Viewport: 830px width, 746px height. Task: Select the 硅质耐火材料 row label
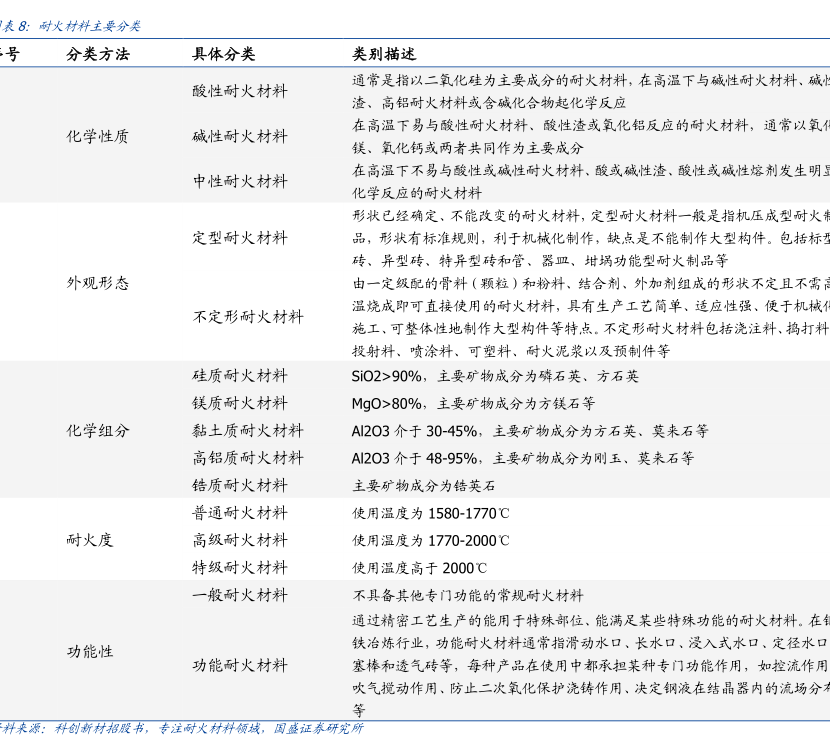(x=240, y=376)
